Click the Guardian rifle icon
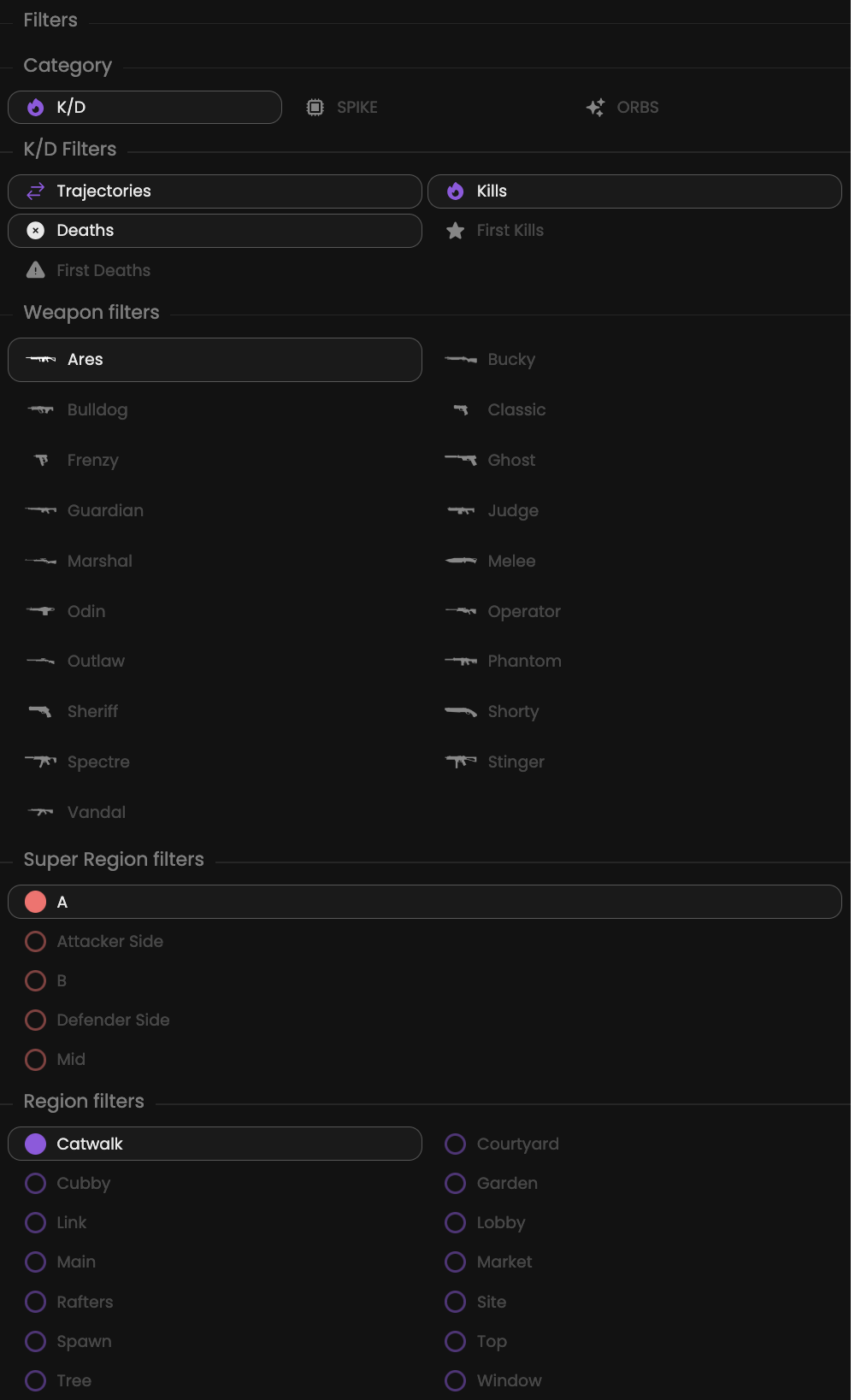Viewport: 855px width, 1400px height. tap(41, 510)
